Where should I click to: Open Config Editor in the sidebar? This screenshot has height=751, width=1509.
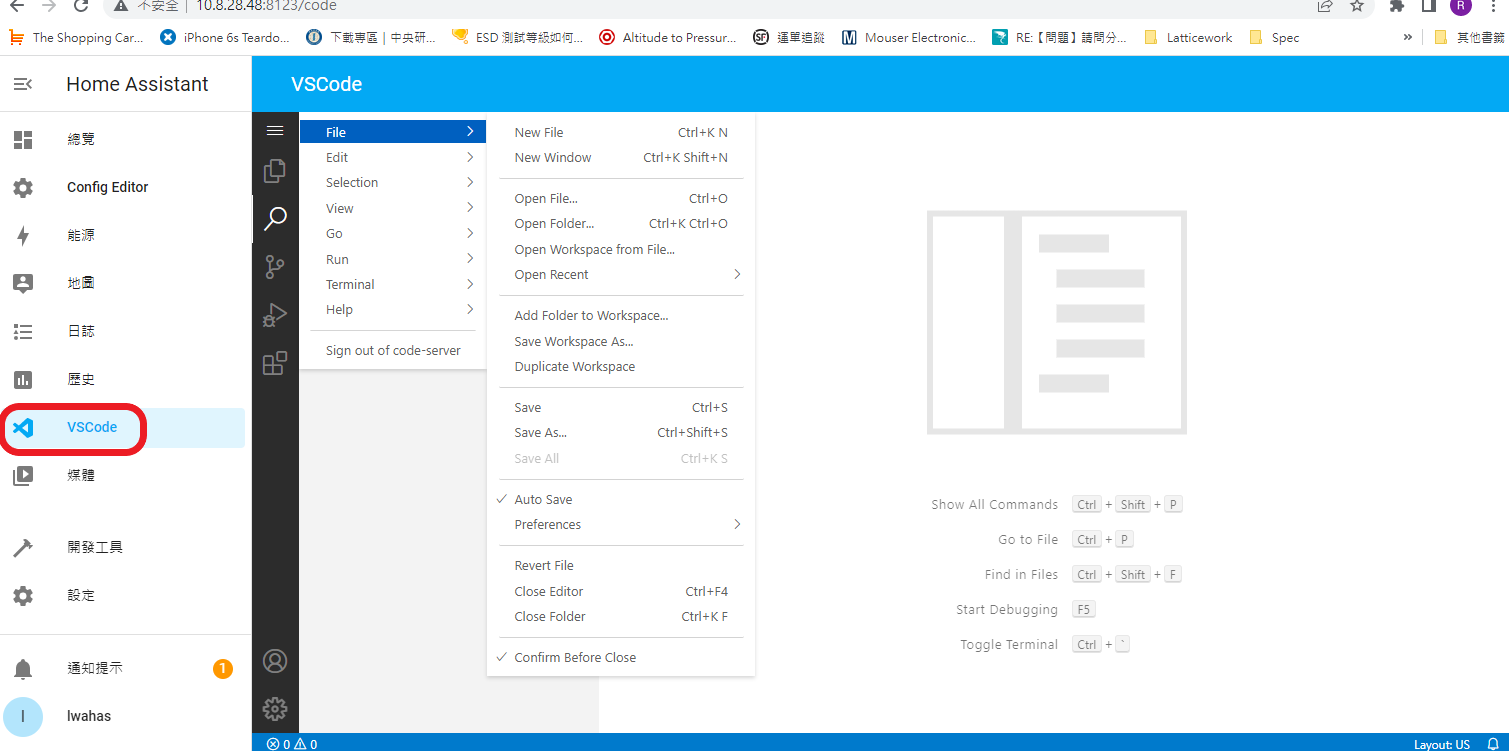[125, 187]
